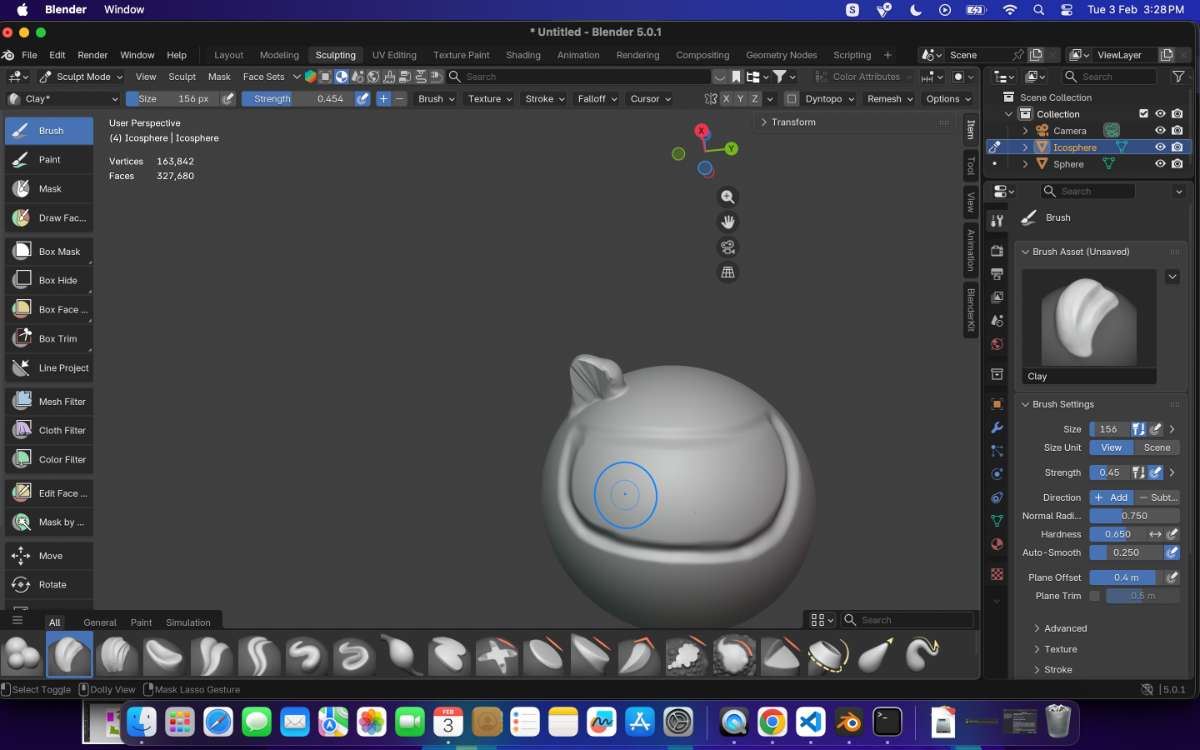1200x750 pixels.
Task: Switch to the UV Editing workspace tab
Action: point(394,55)
